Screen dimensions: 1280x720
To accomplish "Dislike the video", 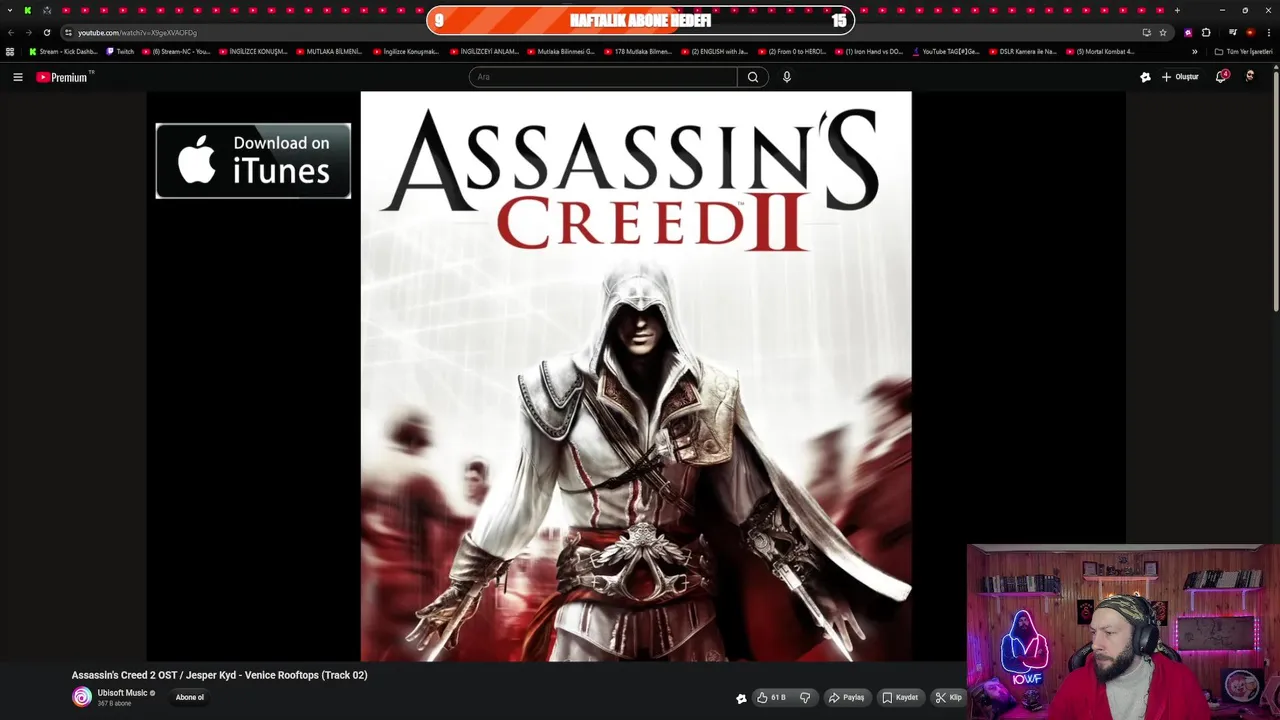I will coord(805,698).
